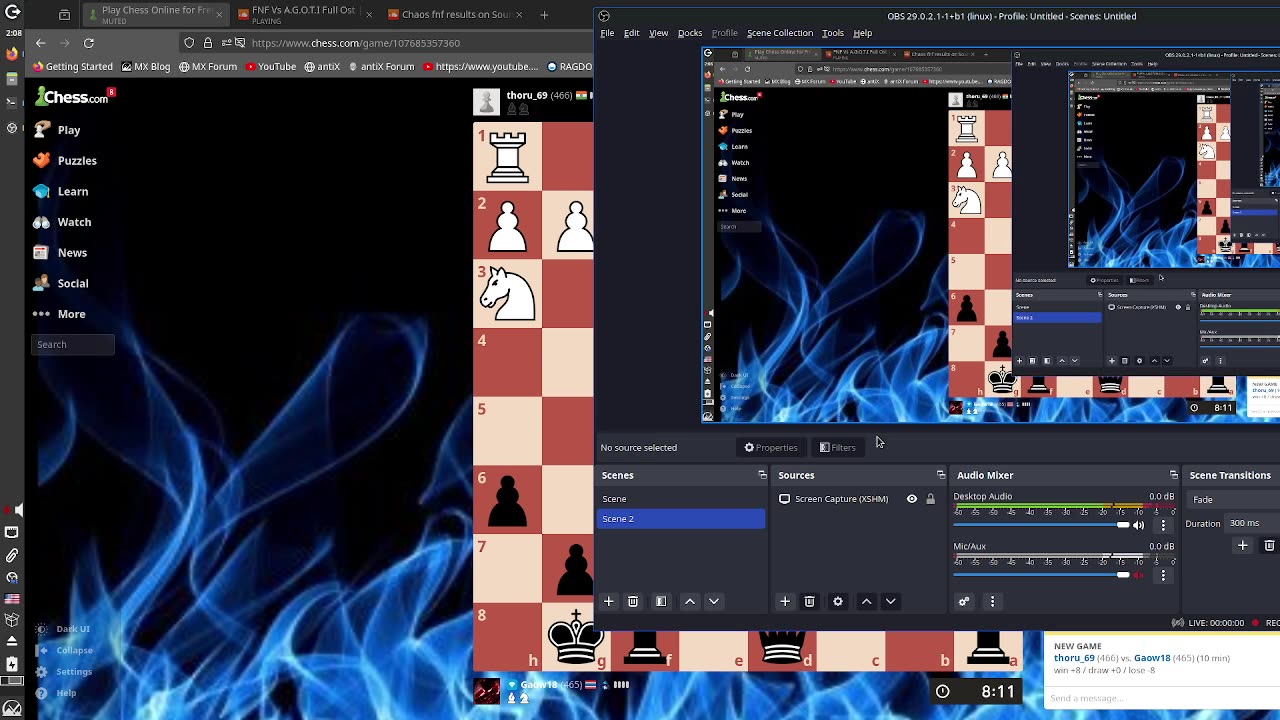Remove selected scene with the trash icon
This screenshot has height=720, width=1280.
[x=633, y=601]
